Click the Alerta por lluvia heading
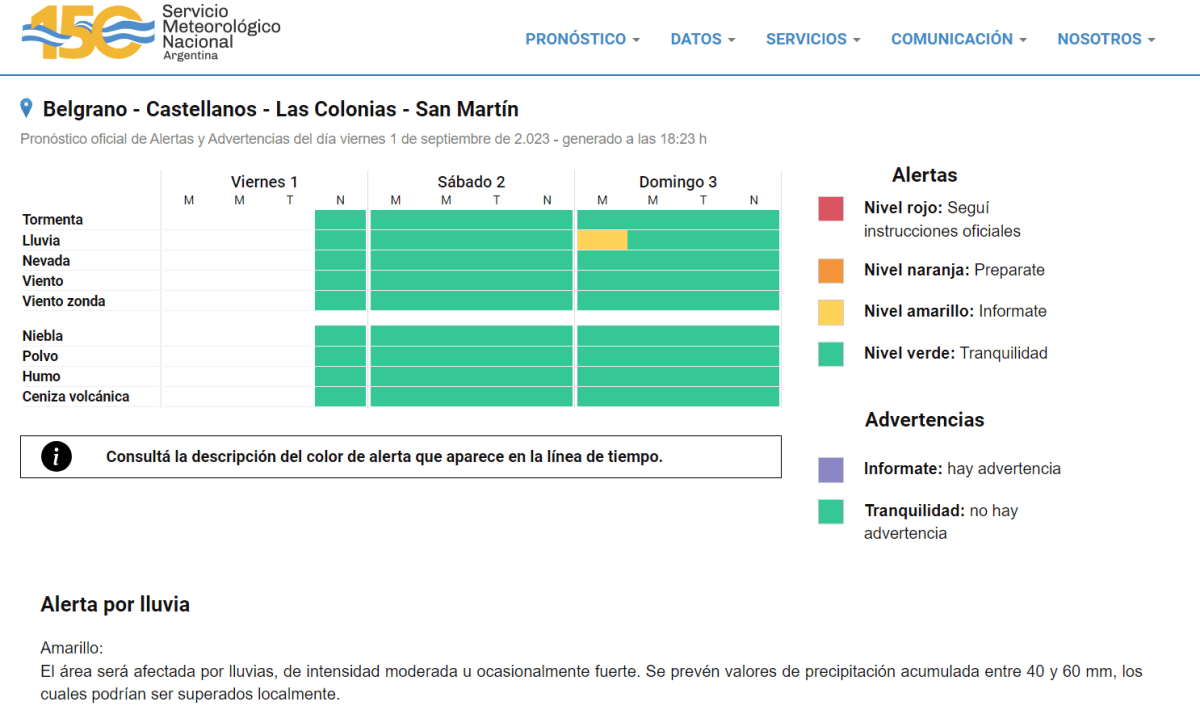 pos(115,605)
